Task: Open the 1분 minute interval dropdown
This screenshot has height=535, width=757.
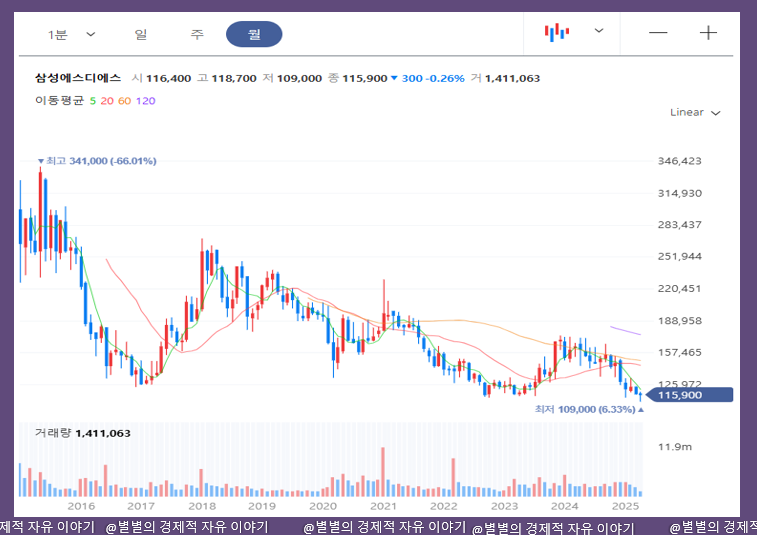Action: pyautogui.click(x=71, y=34)
